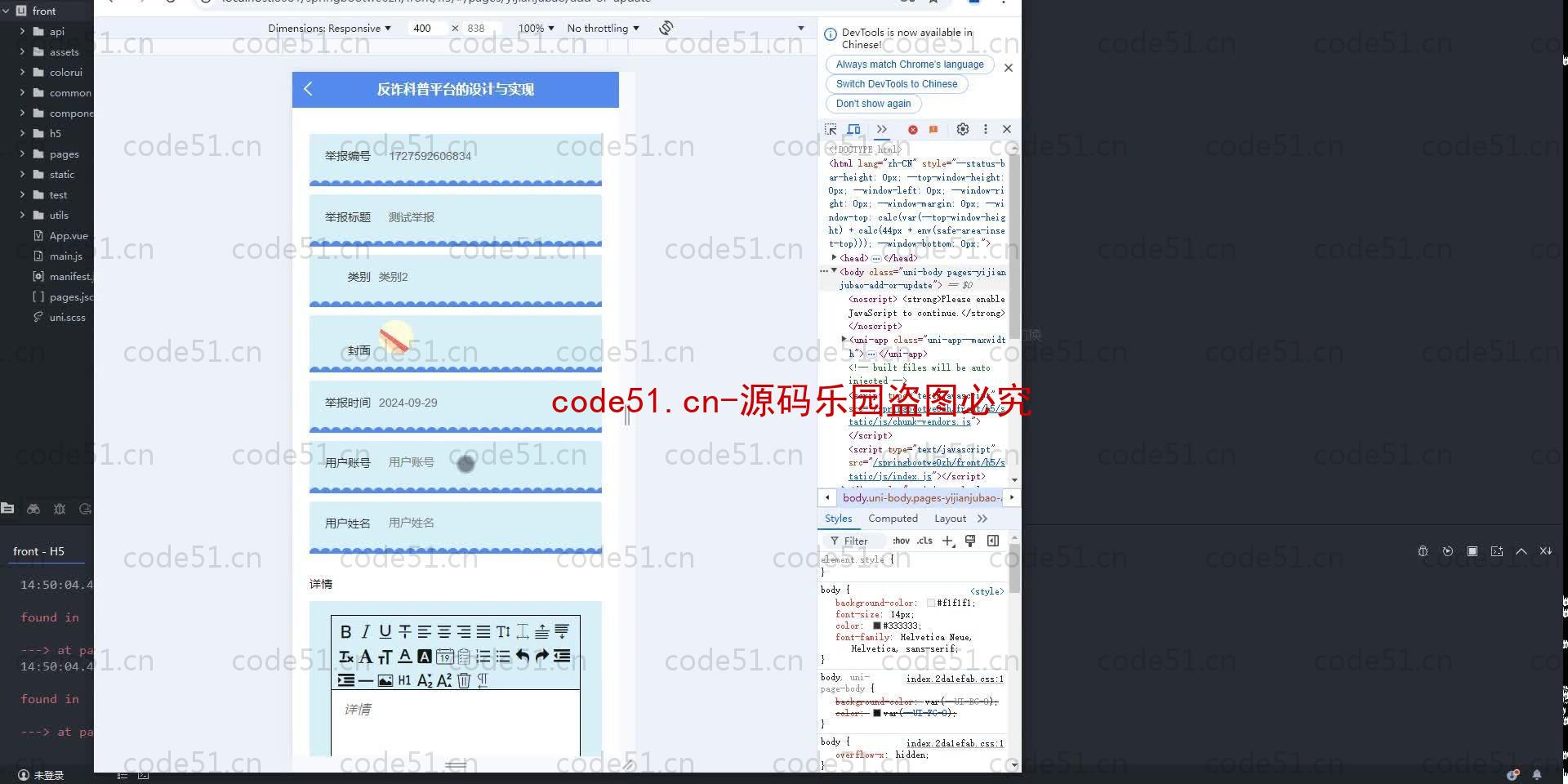Insert date with calendar icon
The height and width of the screenshot is (784, 1568).
click(x=444, y=656)
